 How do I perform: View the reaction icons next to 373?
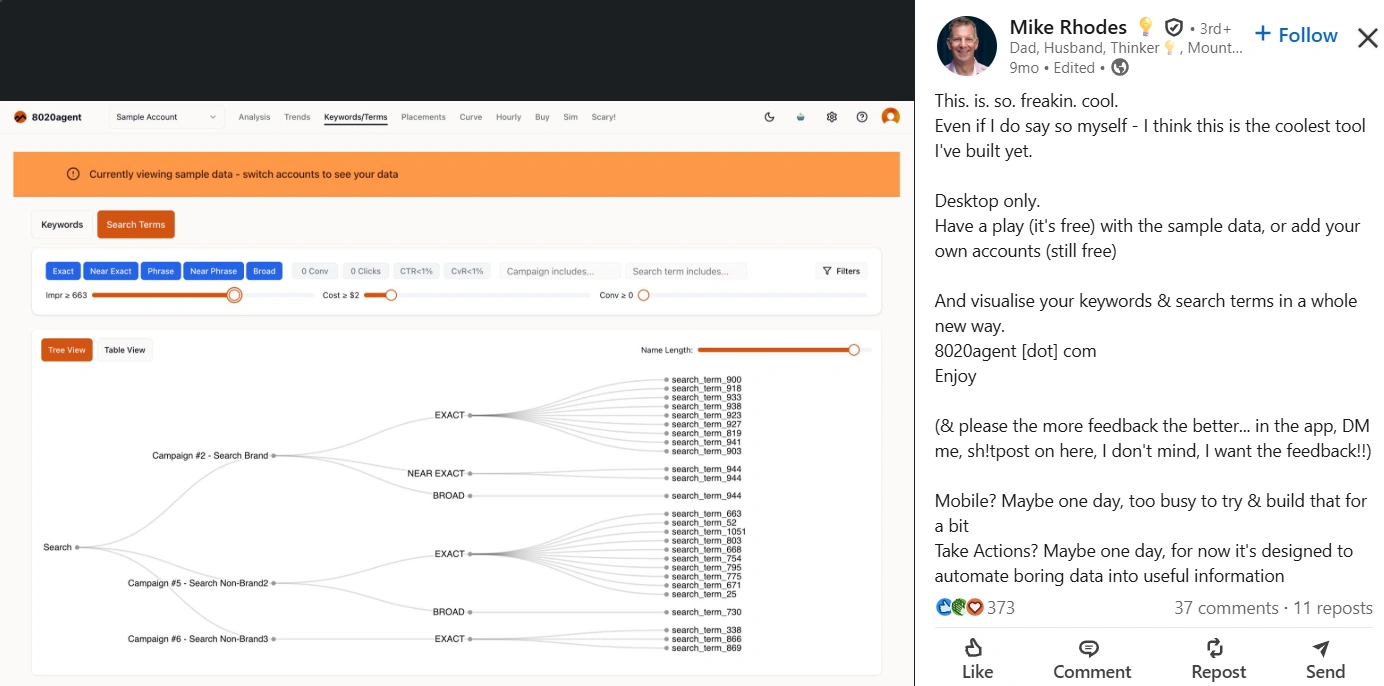point(959,607)
